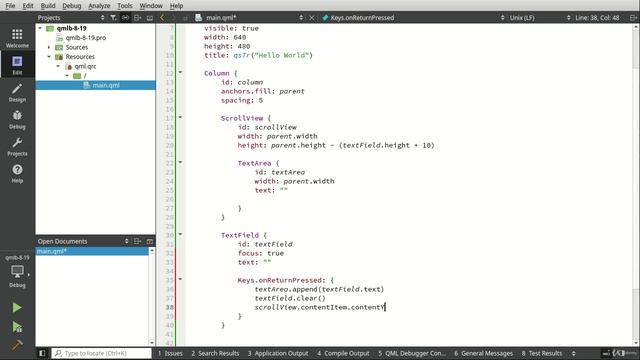Build the project with hammer icon

[17, 345]
